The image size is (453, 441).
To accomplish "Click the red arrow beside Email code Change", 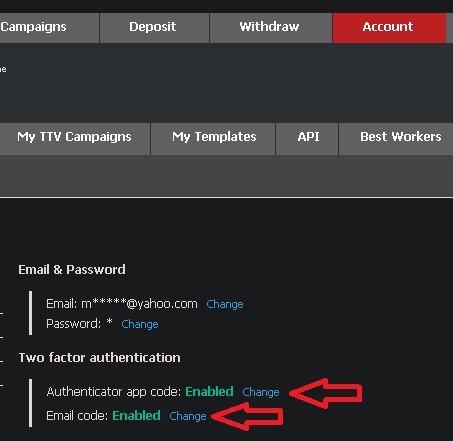I will pos(248,416).
